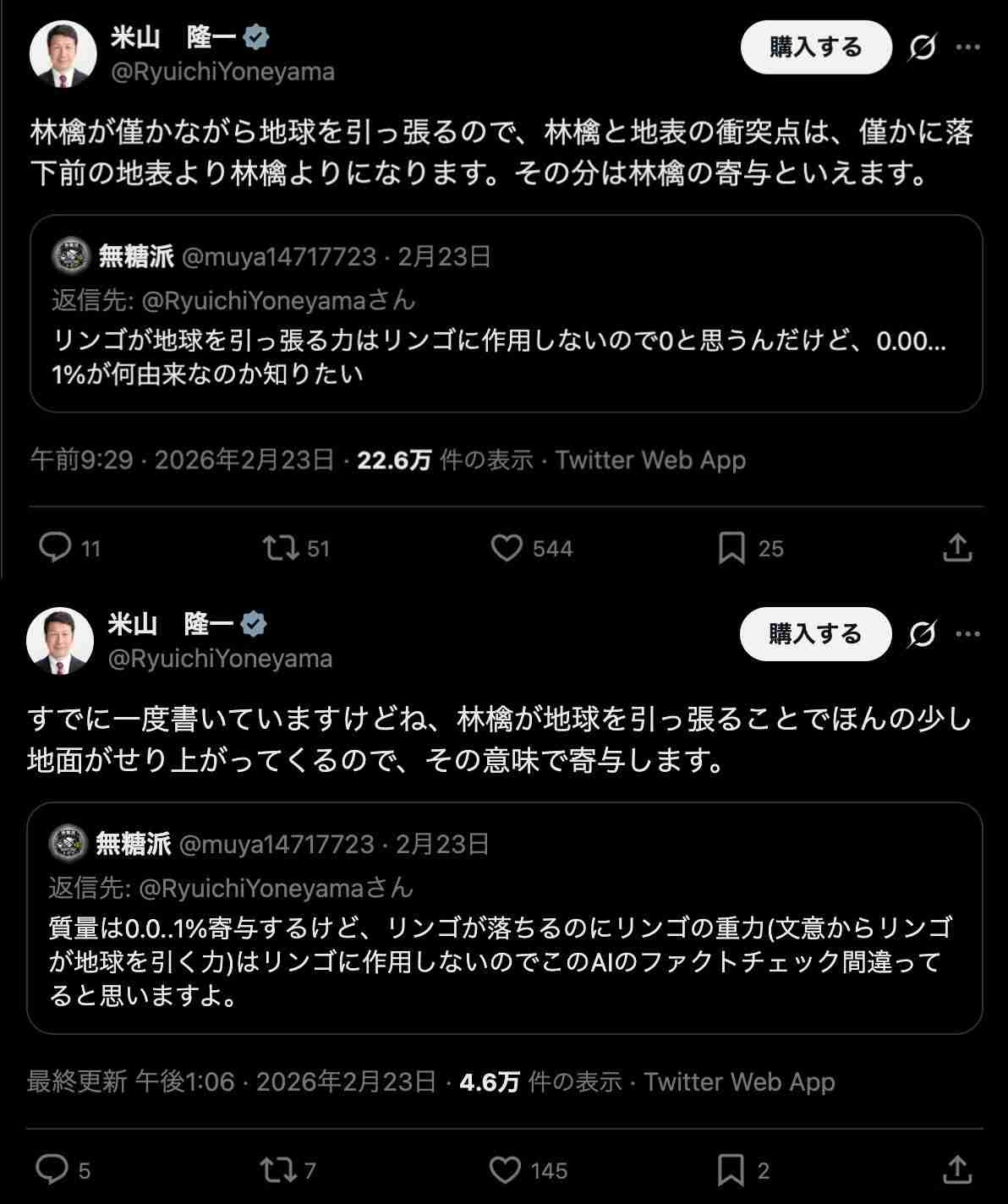Share the first post via share icon
The height and width of the screenshot is (1204, 1008).
tap(956, 548)
